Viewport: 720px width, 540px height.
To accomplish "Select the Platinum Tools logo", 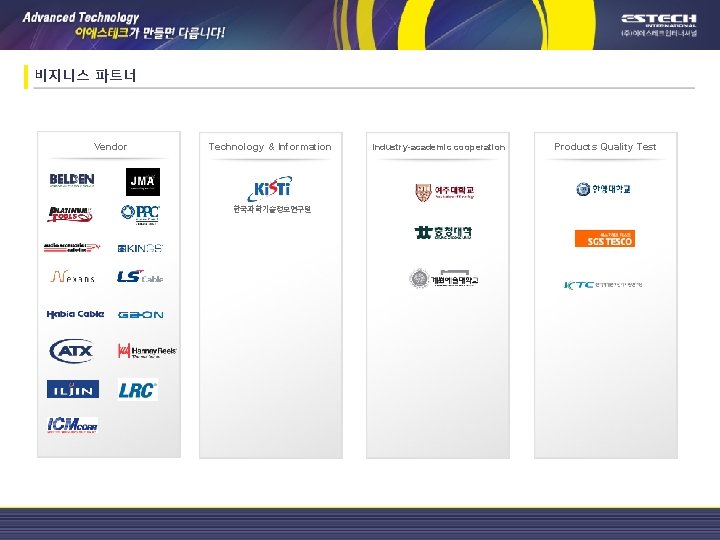I will tap(70, 214).
